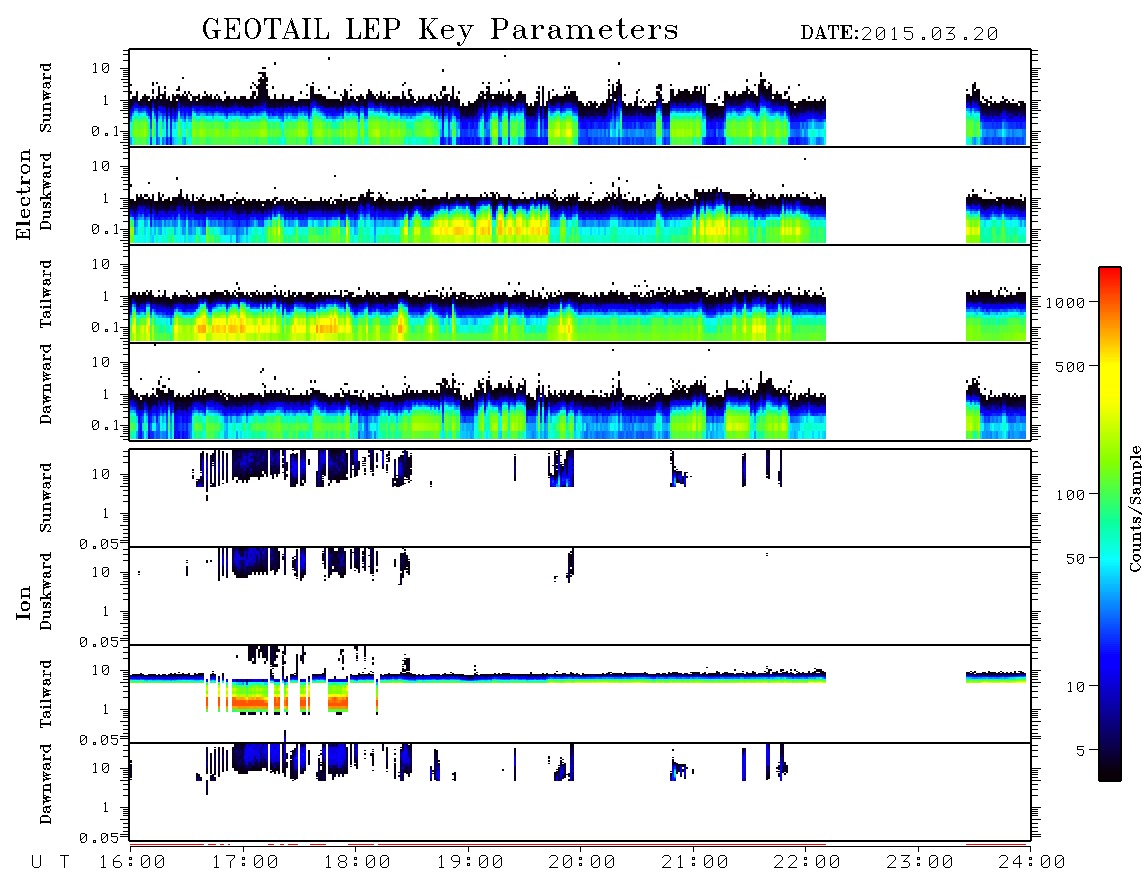
Task: Select the DATE:2015.03.20 label
Action: click(x=899, y=33)
